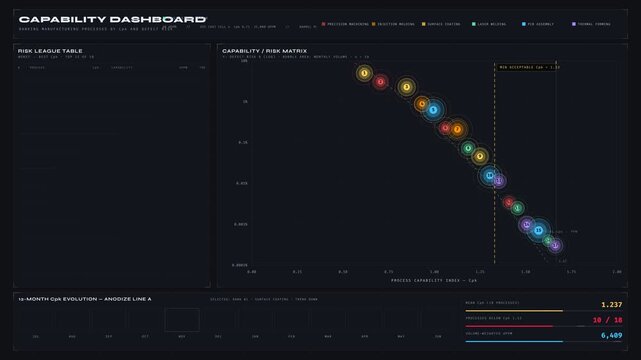
Task: Pick red bubble number 12
Action: [509, 202]
